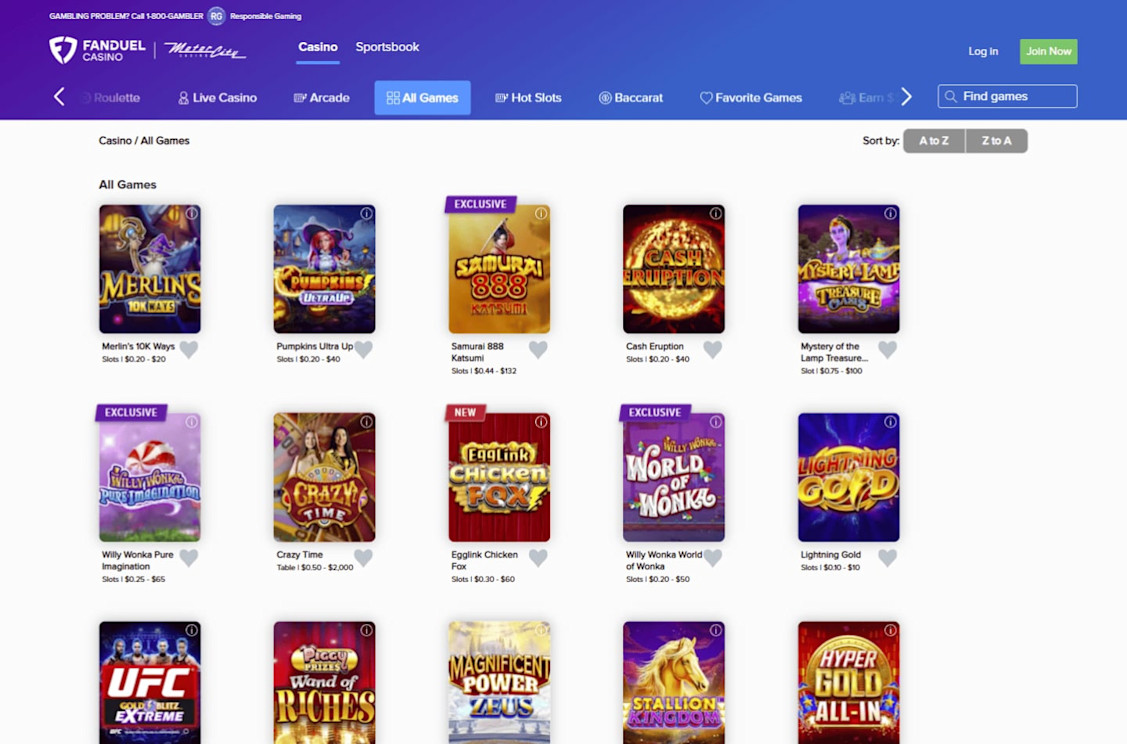1127x744 pixels.
Task: Show info for Willy Wonka Pure Imagination
Action: [191, 422]
